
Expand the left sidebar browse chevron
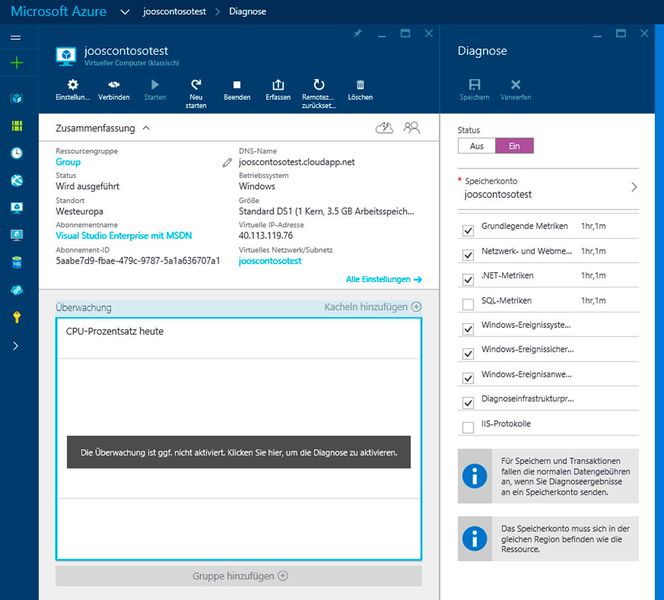(x=15, y=345)
